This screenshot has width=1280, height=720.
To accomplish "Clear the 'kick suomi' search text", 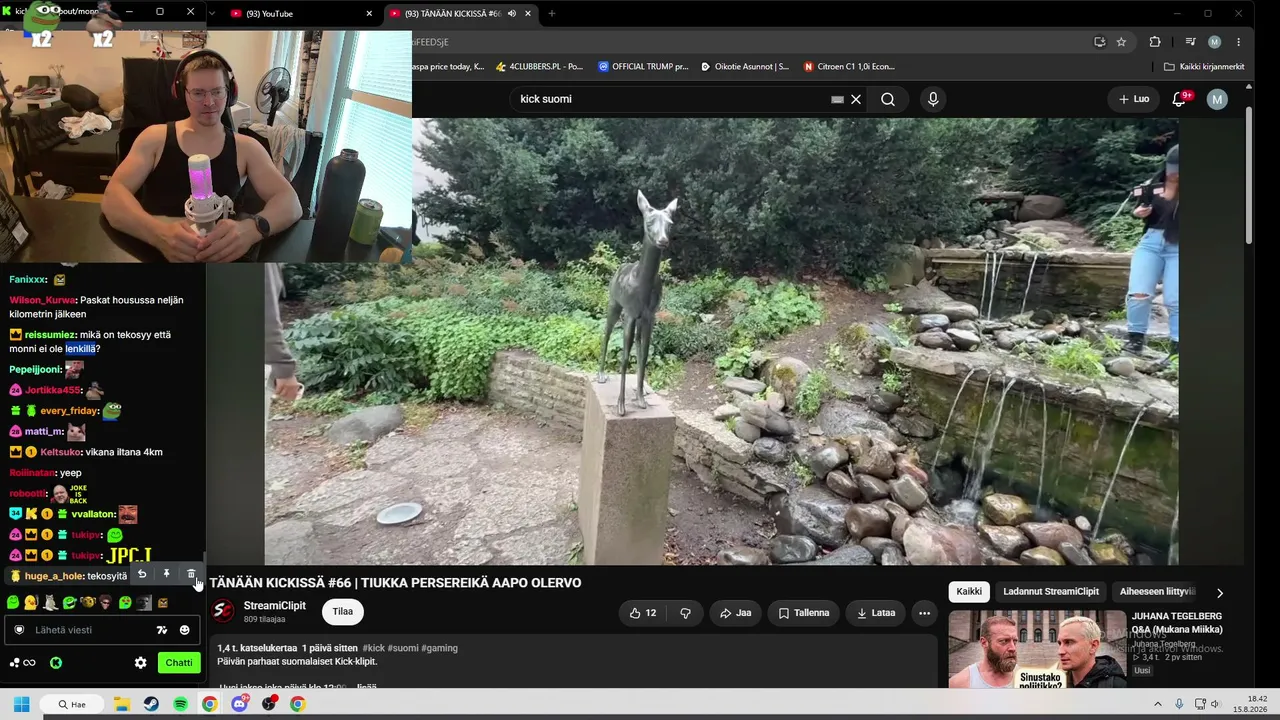I will (x=856, y=99).
